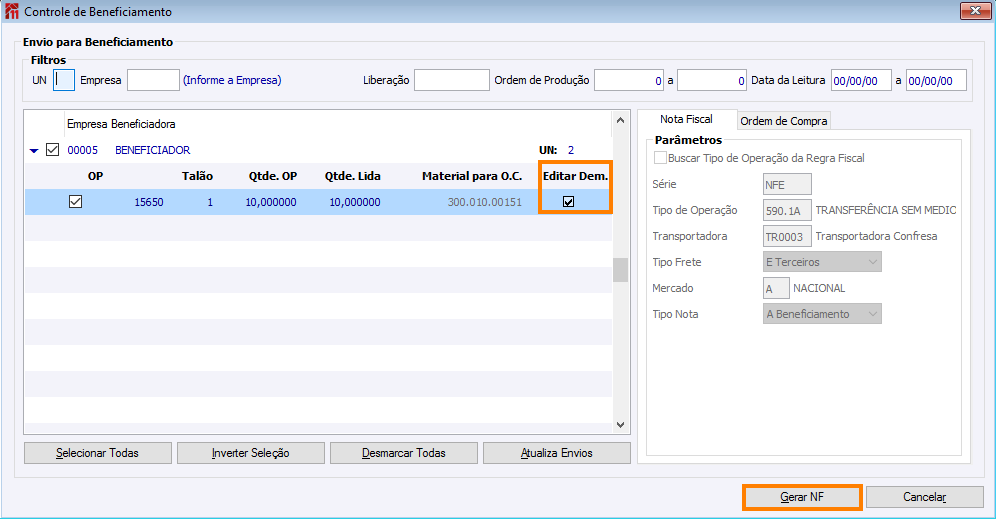996x519 pixels.
Task: Open the Tipo Frete dropdown
Action: click(822, 262)
